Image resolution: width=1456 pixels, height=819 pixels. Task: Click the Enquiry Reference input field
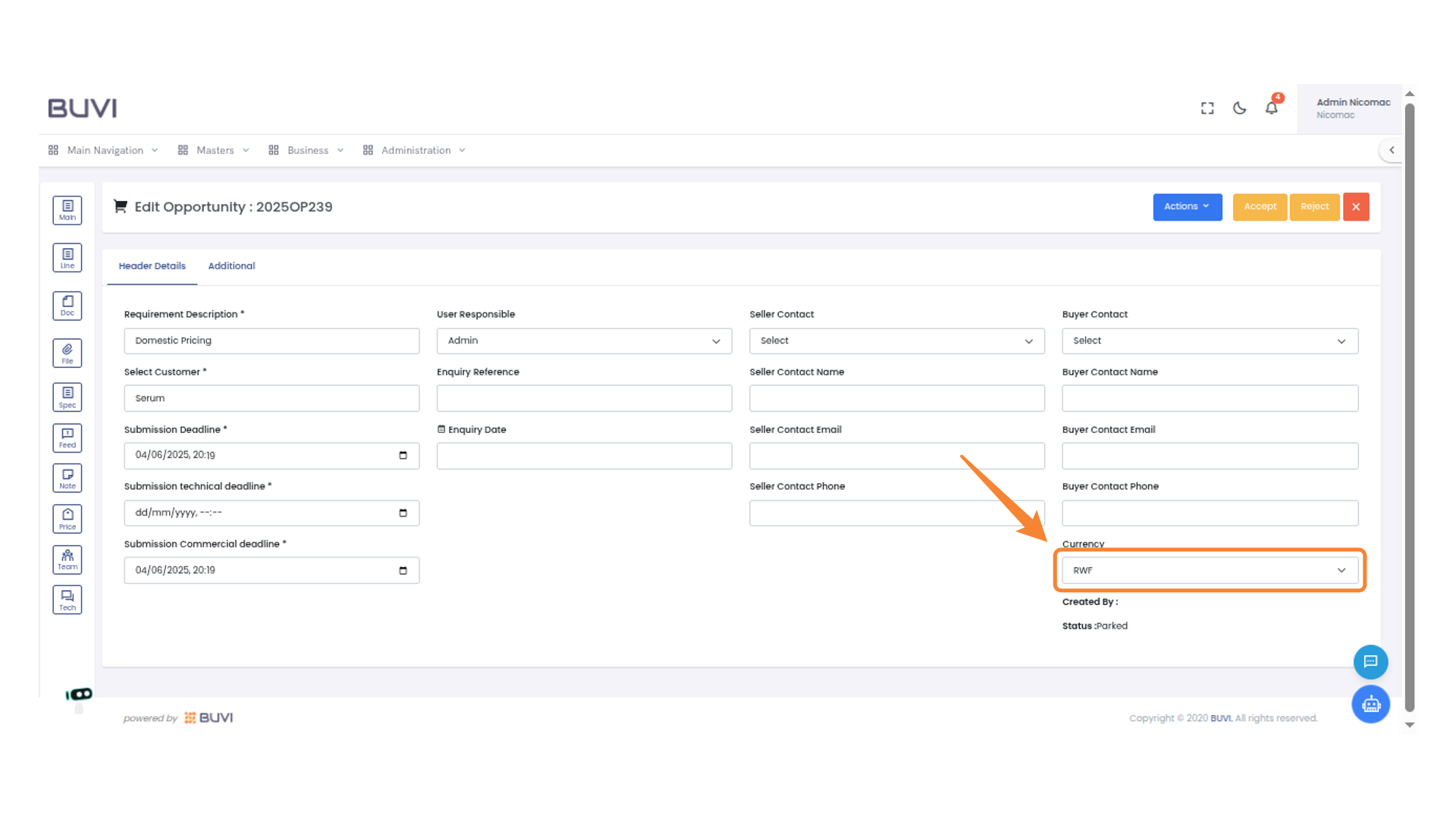(x=584, y=398)
